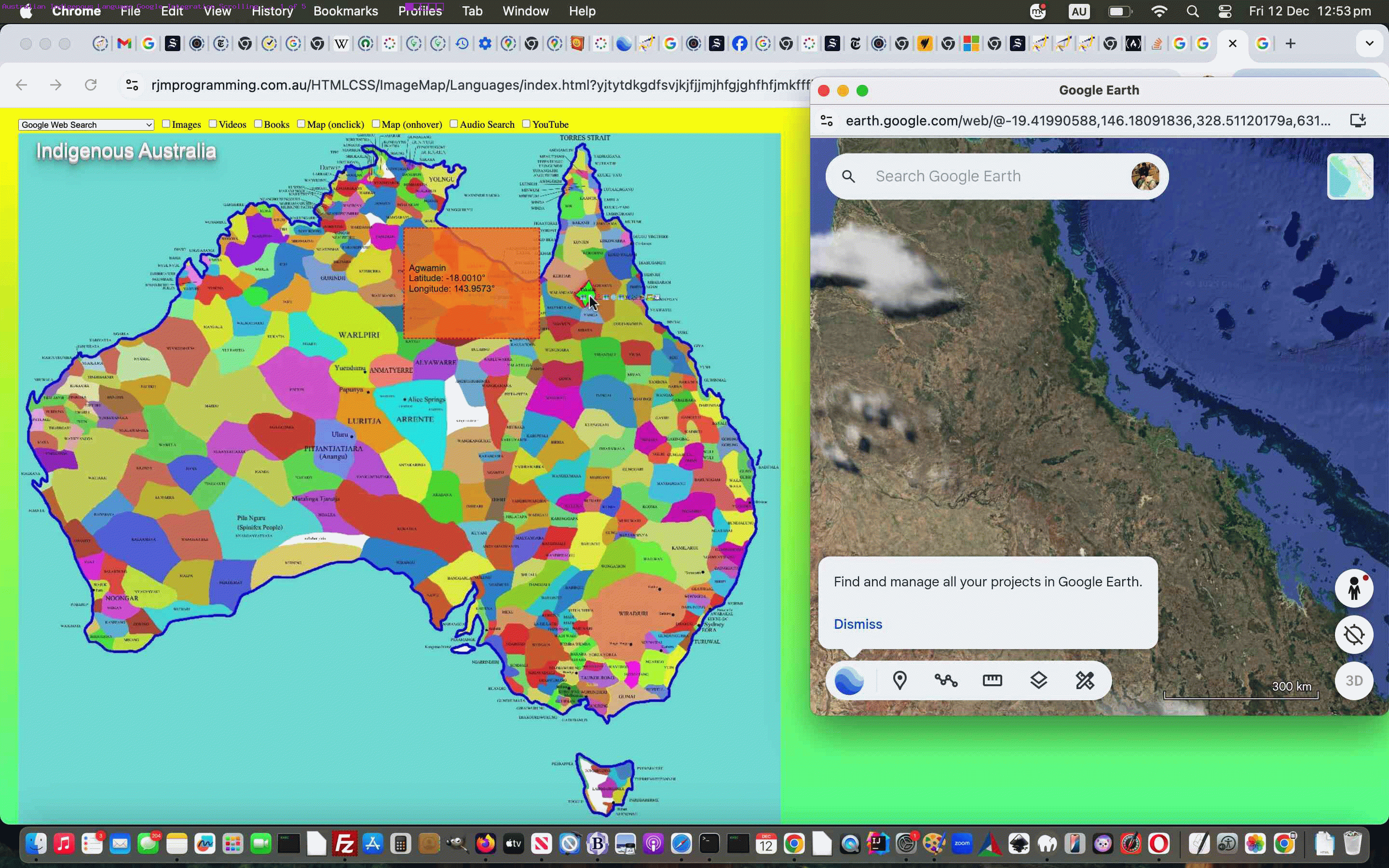The image size is (1389, 868).
Task: Open the distance measurement ruler tool
Action: pos(993,680)
